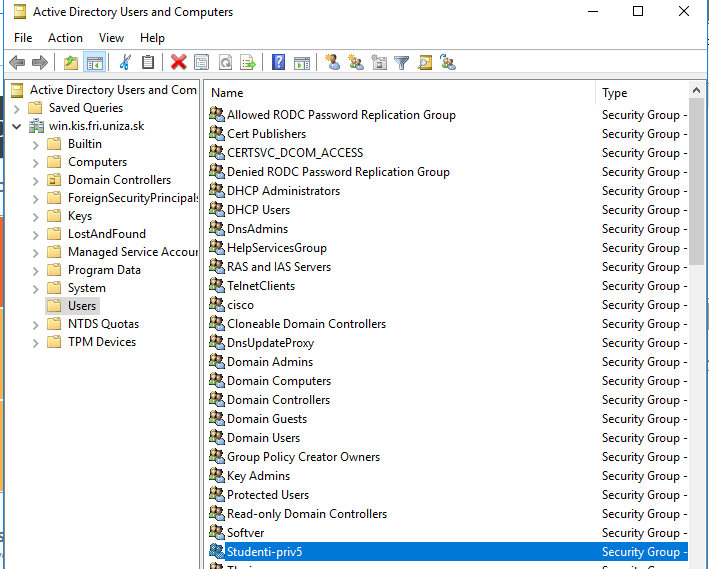Click the Filter funnel icon
This screenshot has height=569, width=709.
coord(402,62)
